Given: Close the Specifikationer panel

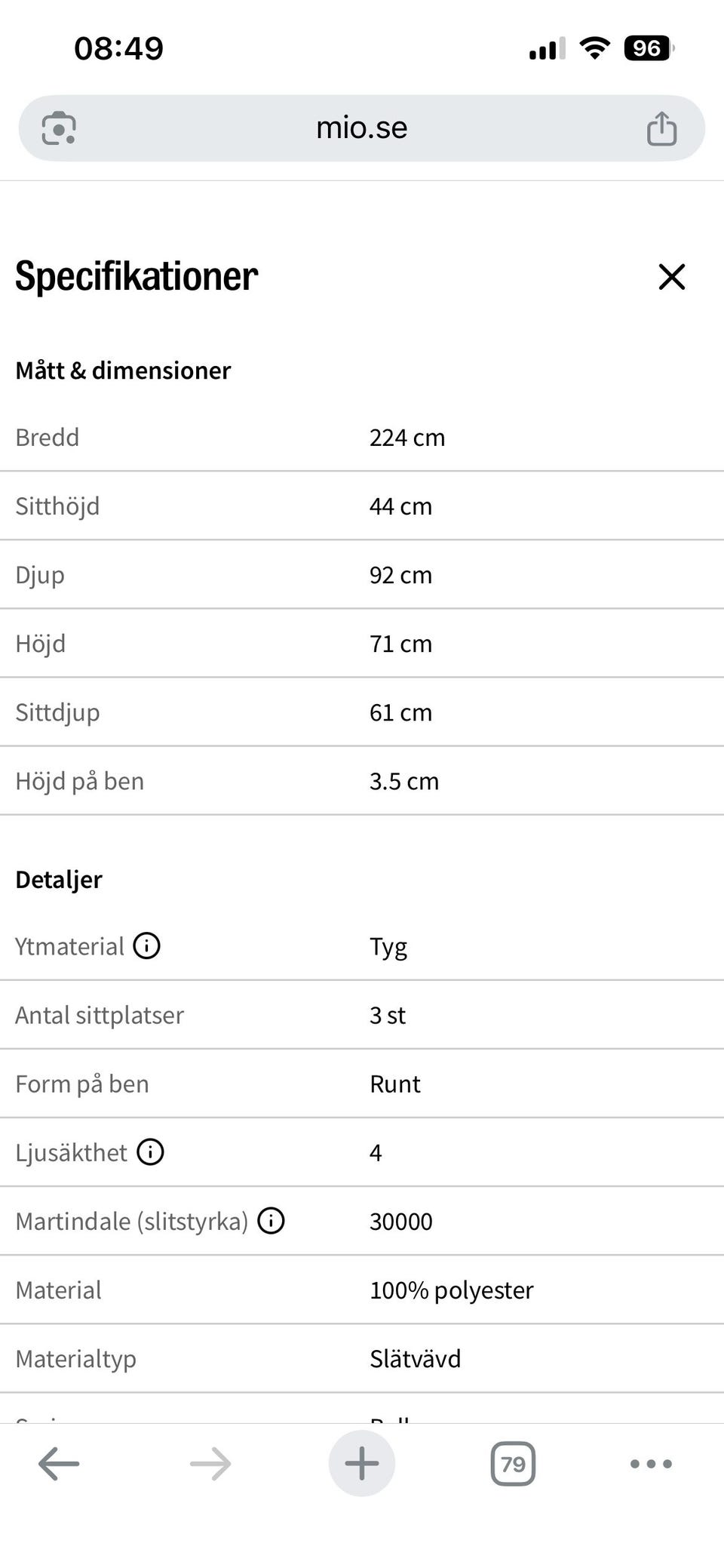Looking at the screenshot, I should (x=671, y=276).
